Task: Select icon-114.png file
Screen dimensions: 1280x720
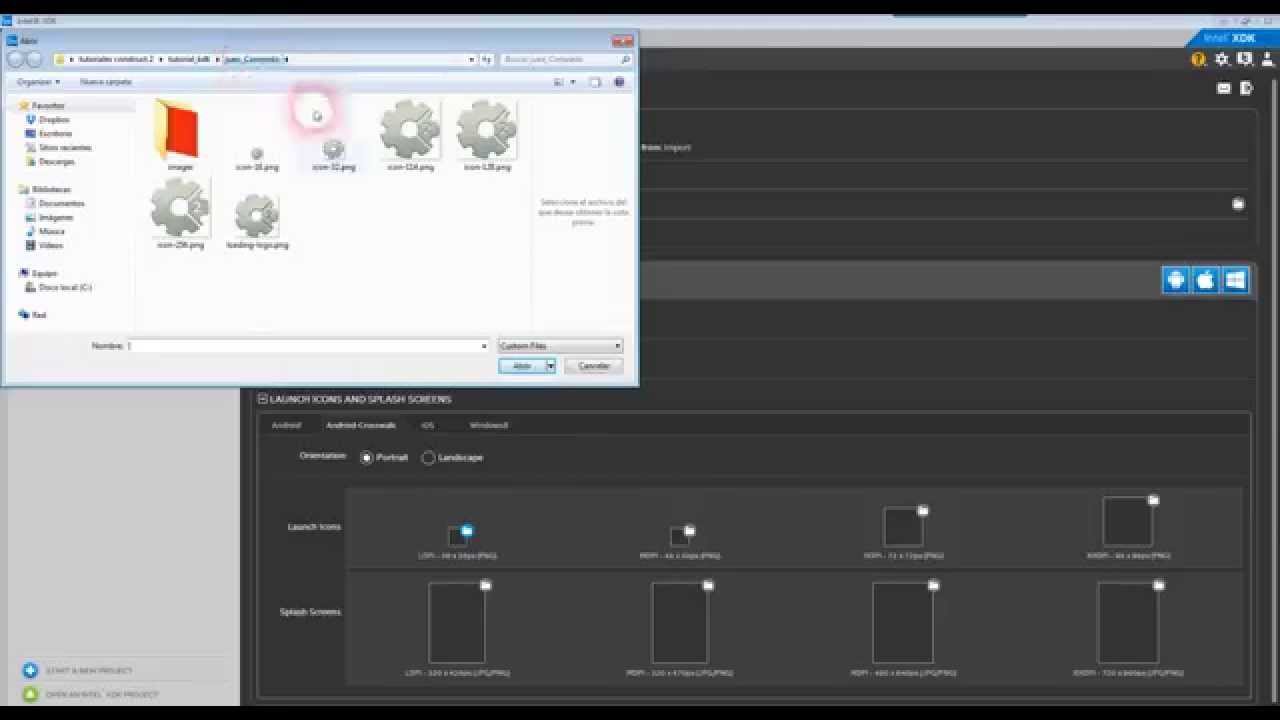Action: (x=410, y=135)
